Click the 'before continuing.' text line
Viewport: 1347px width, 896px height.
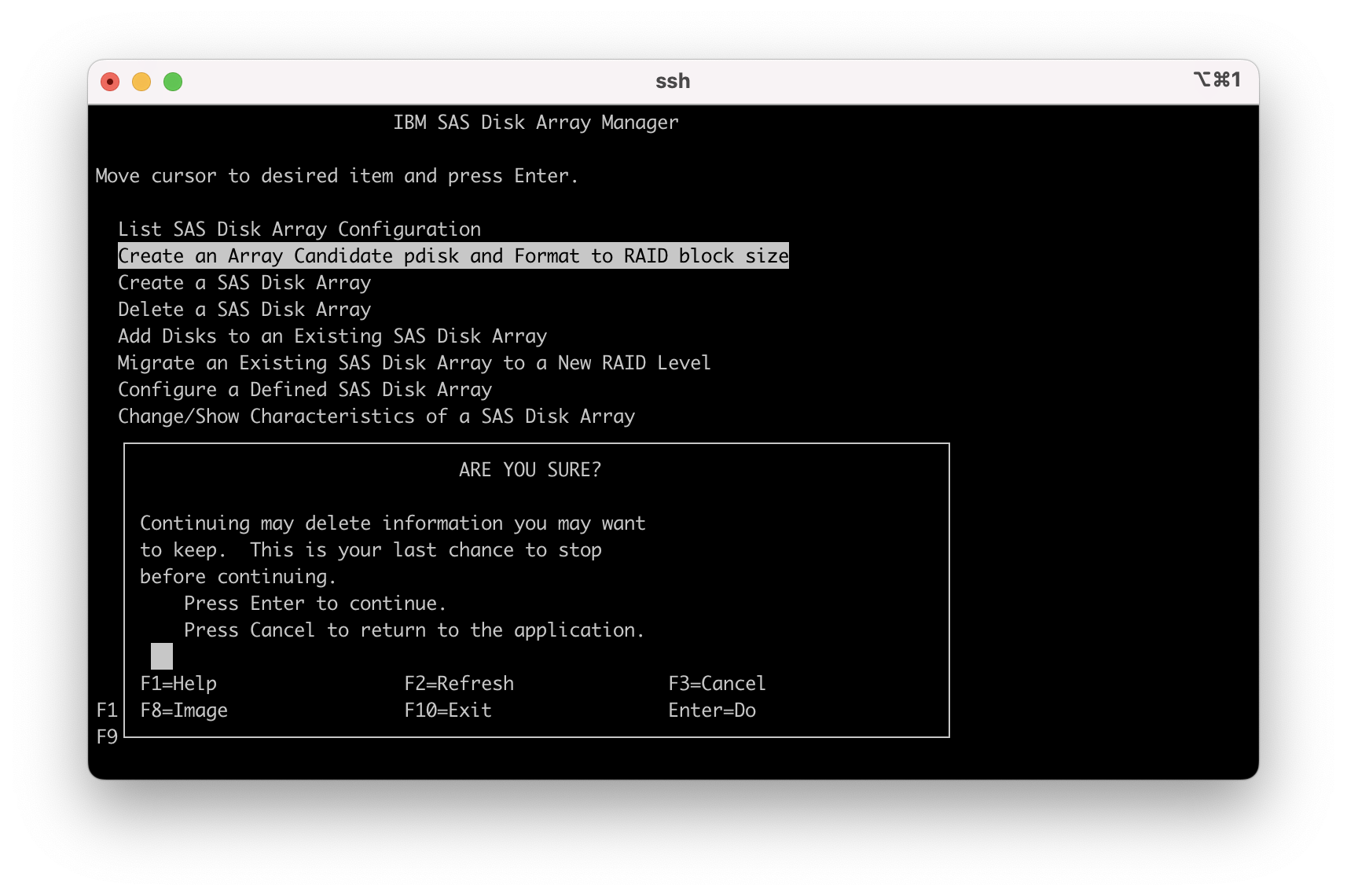(238, 577)
